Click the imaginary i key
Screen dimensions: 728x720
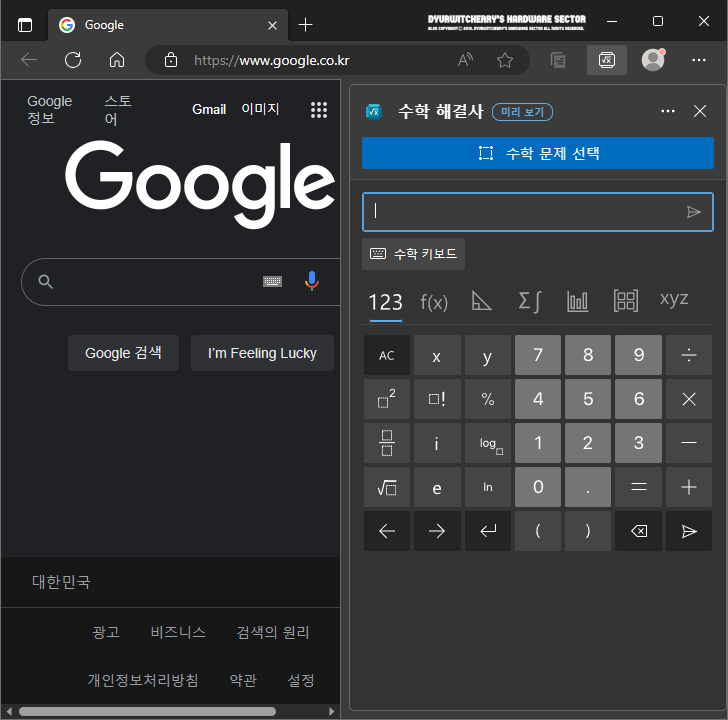pyautogui.click(x=437, y=443)
